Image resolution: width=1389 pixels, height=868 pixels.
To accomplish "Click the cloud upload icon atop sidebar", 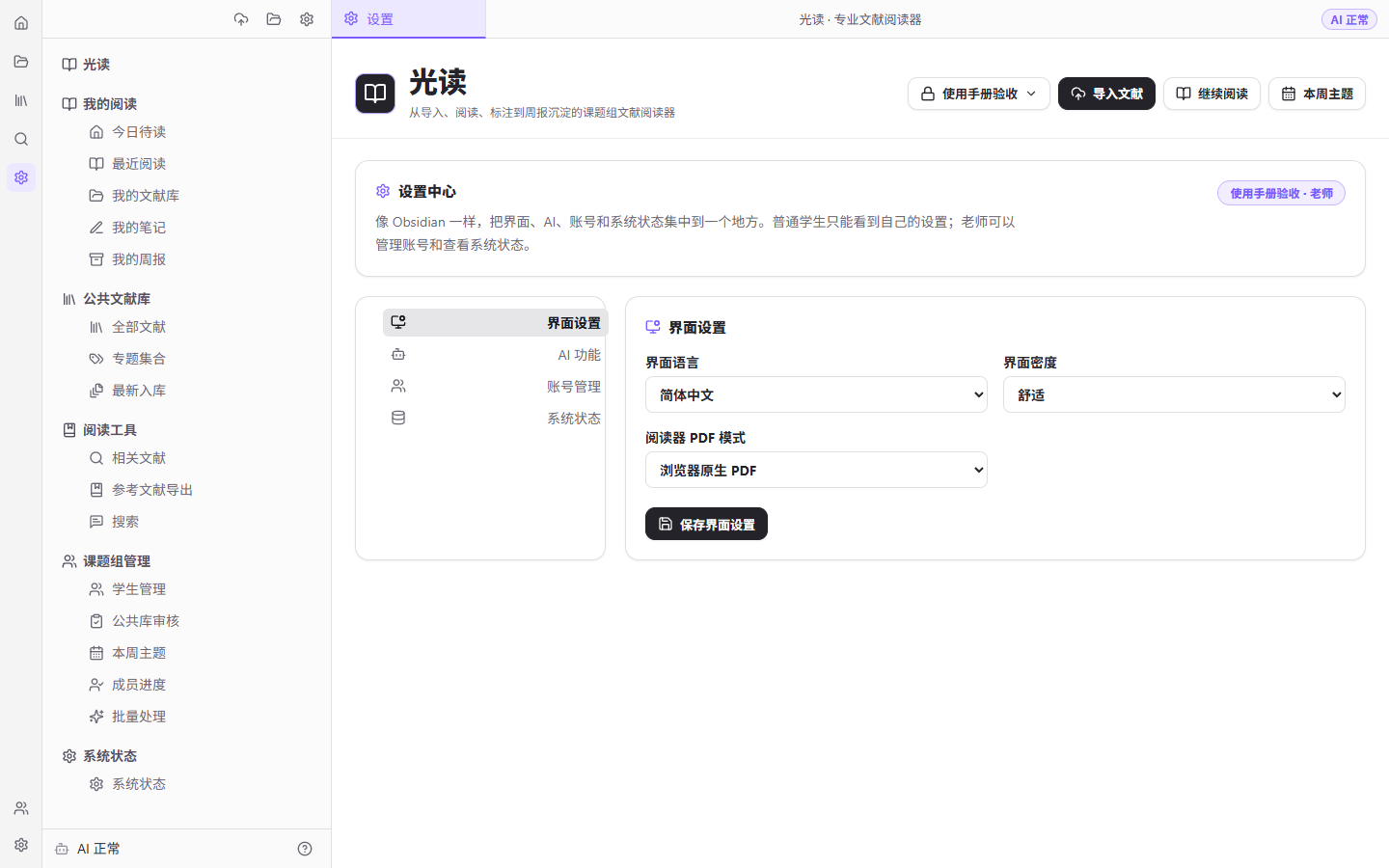I will point(241,19).
